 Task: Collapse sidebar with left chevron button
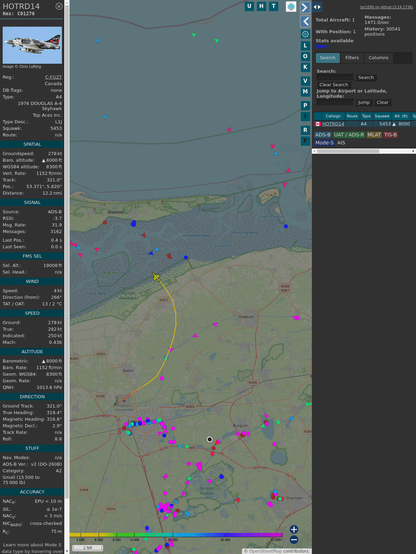tap(305, 21)
